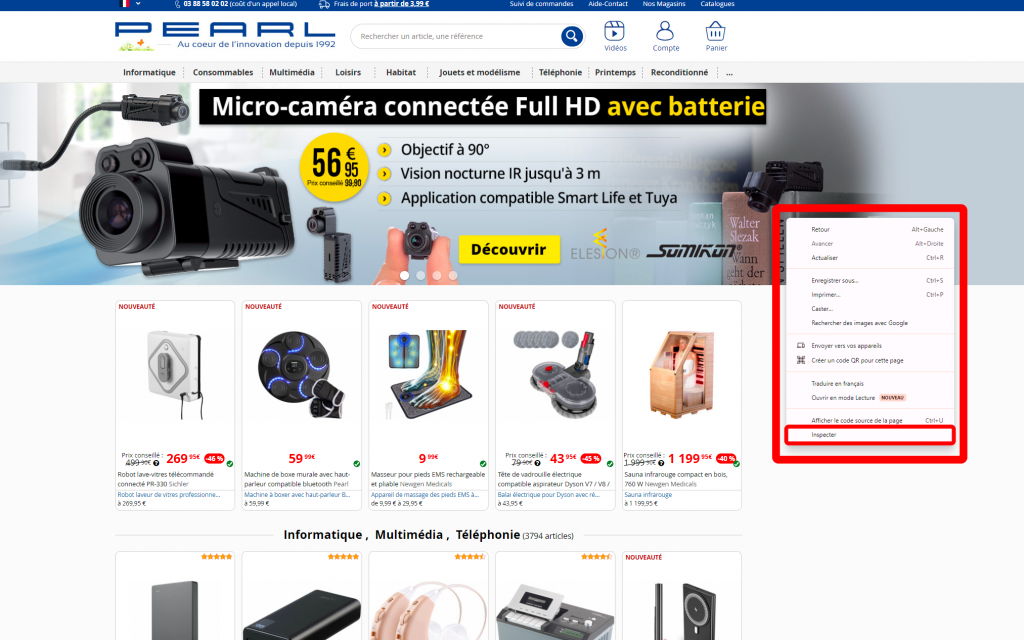Open the Robot laveur de vitres professionne... link
Screen dimensions: 1024x640
point(168,495)
